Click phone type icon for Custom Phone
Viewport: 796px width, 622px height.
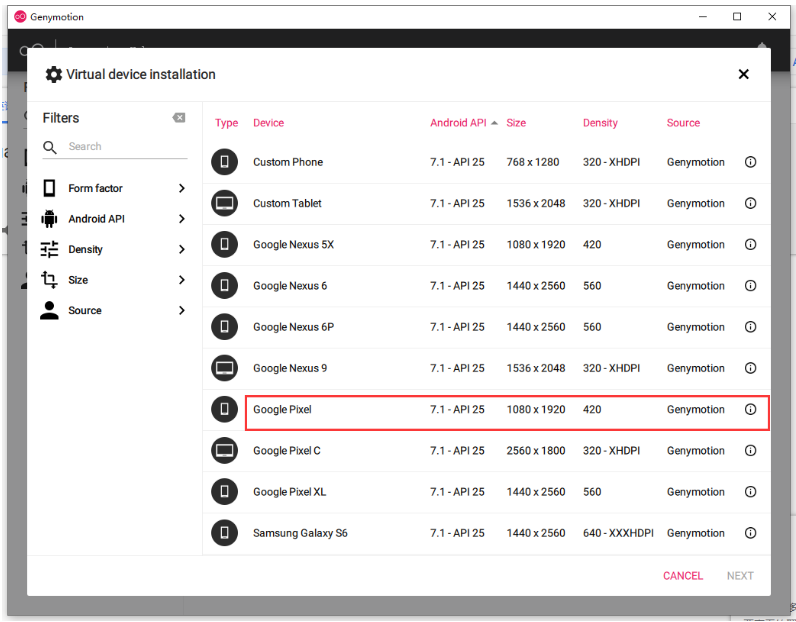224,162
